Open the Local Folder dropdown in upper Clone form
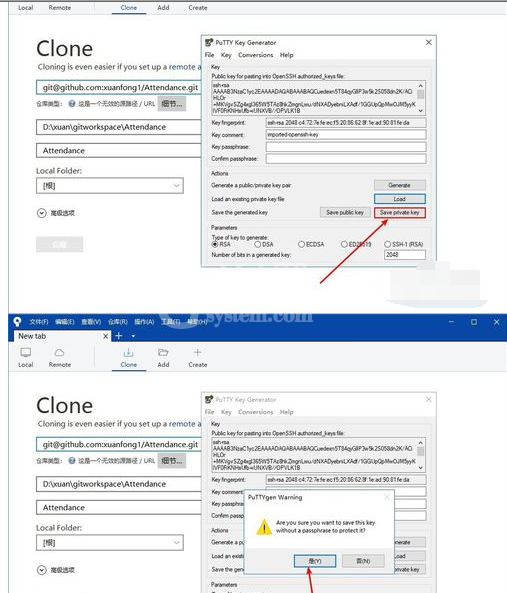The width and height of the screenshot is (507, 593). coord(110,186)
